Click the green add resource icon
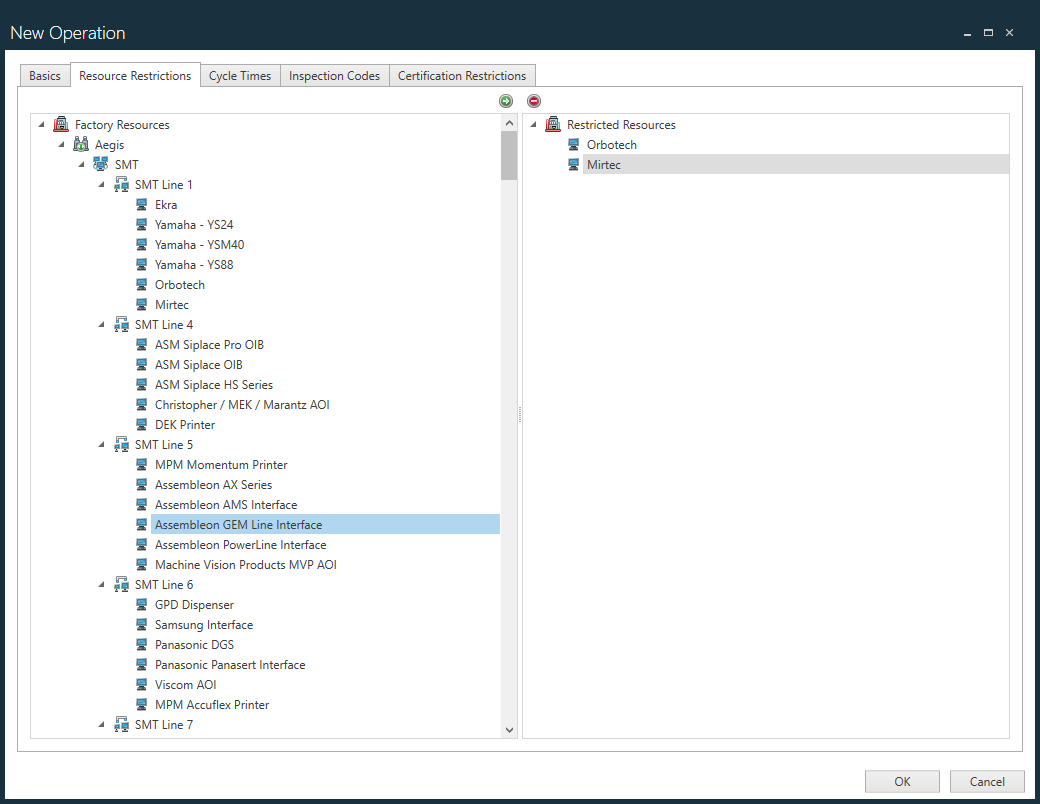The height and width of the screenshot is (804, 1040). coord(506,101)
